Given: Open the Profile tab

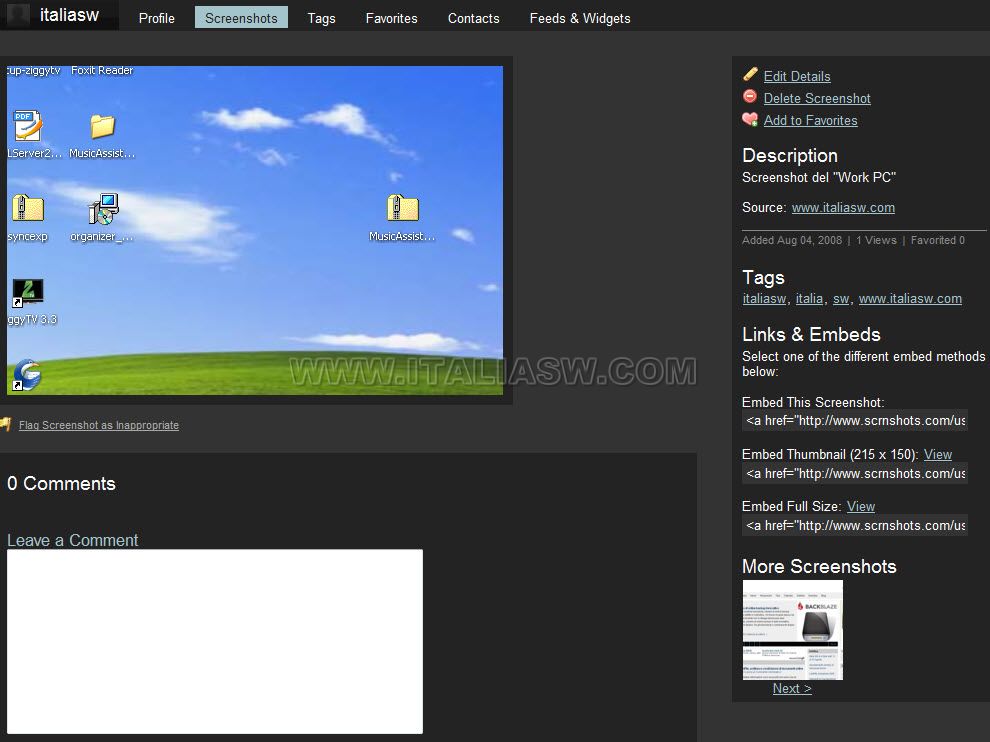Looking at the screenshot, I should (157, 18).
